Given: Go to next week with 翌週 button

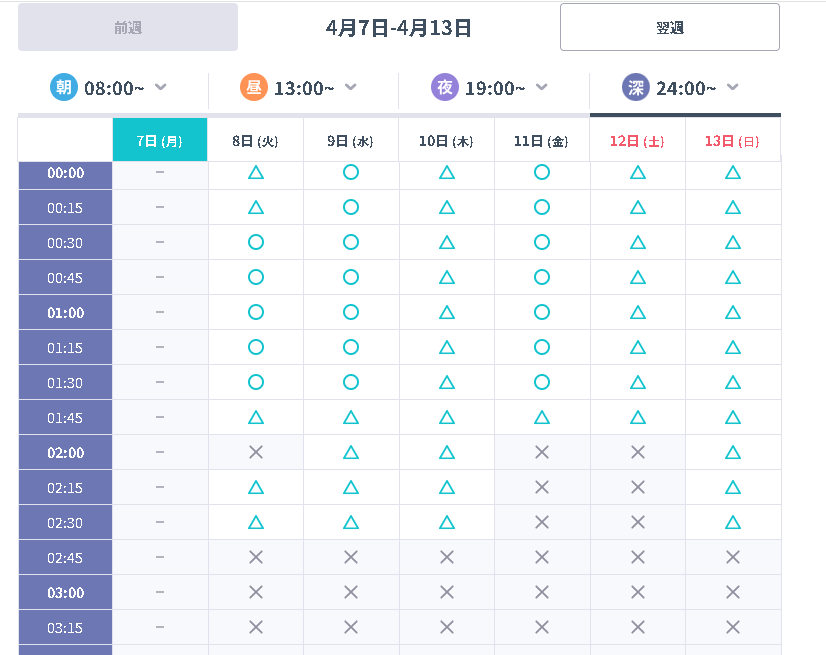Looking at the screenshot, I should (x=670, y=27).
